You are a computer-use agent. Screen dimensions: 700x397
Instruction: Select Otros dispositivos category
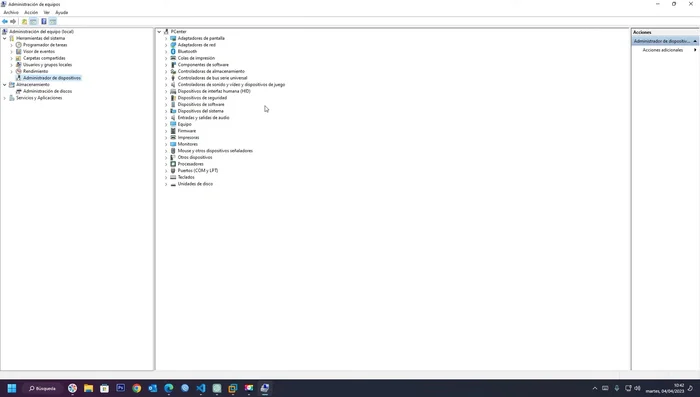(x=195, y=157)
